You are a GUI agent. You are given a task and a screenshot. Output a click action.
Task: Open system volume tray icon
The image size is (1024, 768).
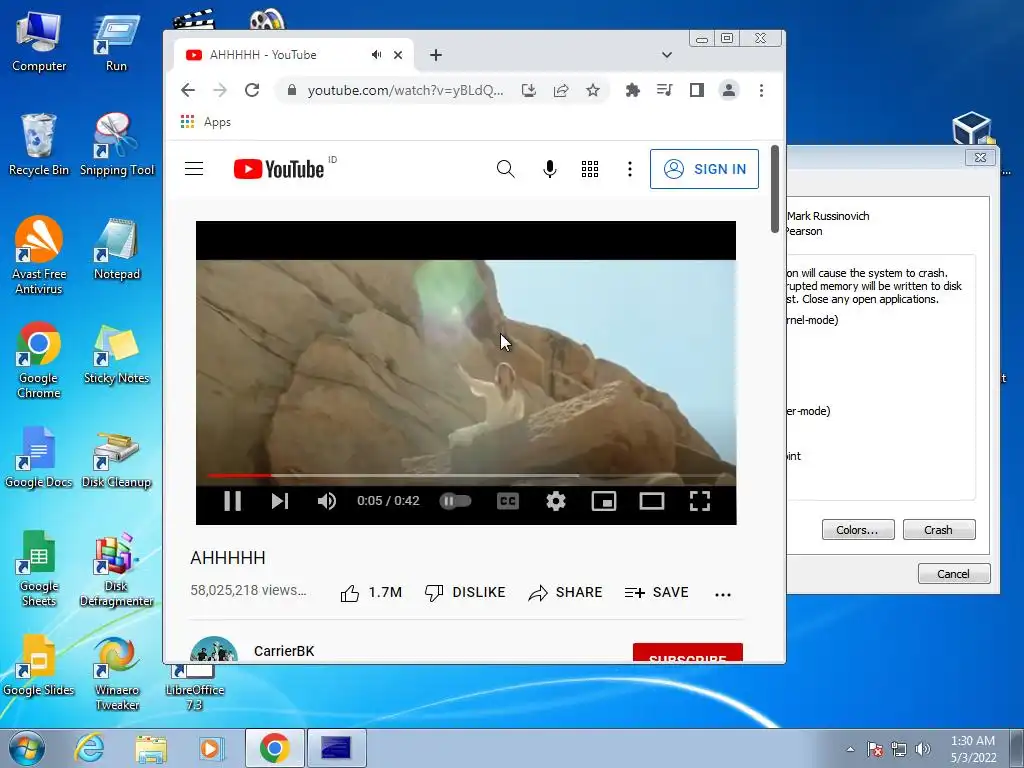(922, 749)
